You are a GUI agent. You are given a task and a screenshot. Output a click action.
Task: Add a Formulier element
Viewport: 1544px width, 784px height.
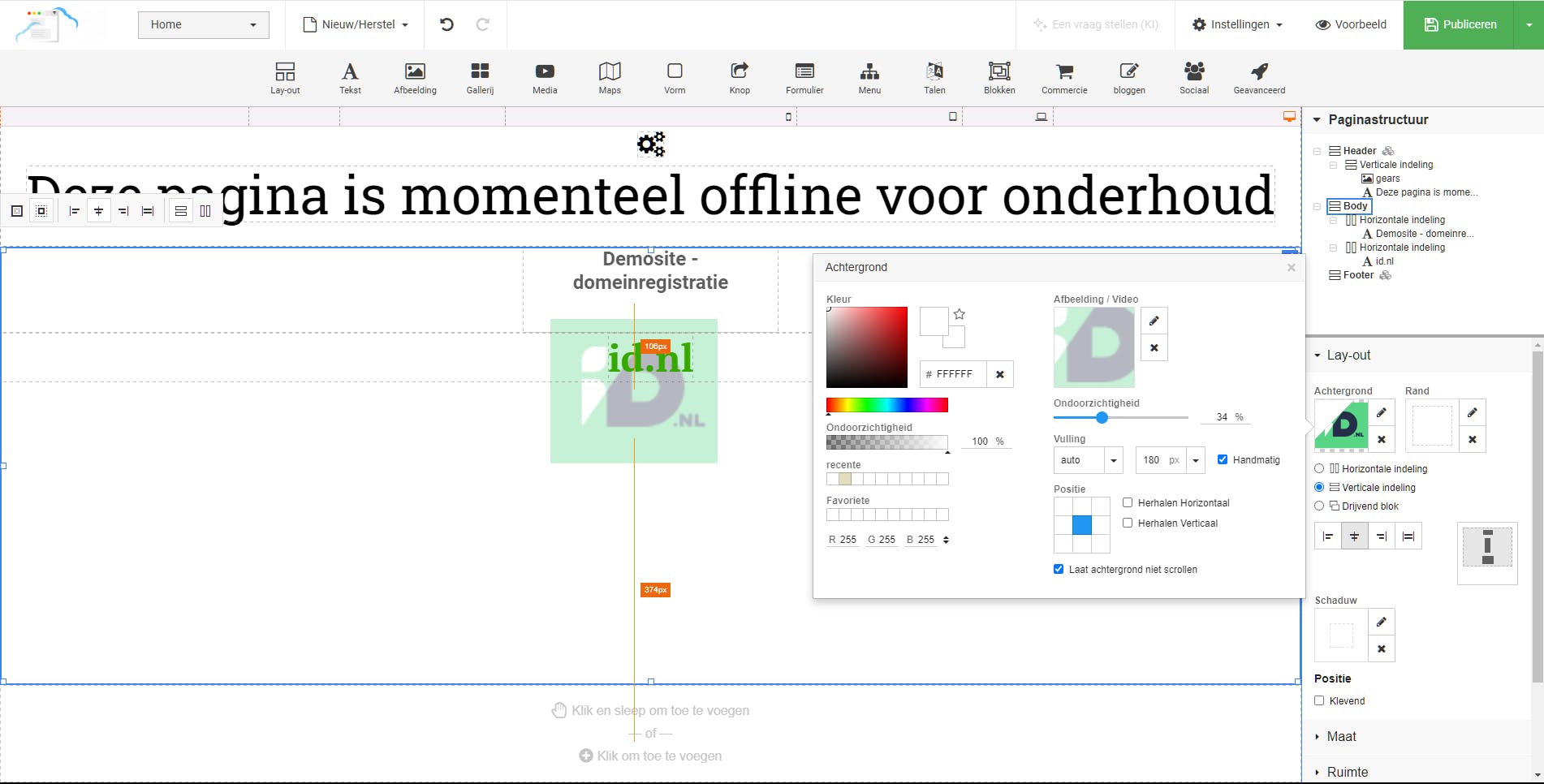[804, 78]
